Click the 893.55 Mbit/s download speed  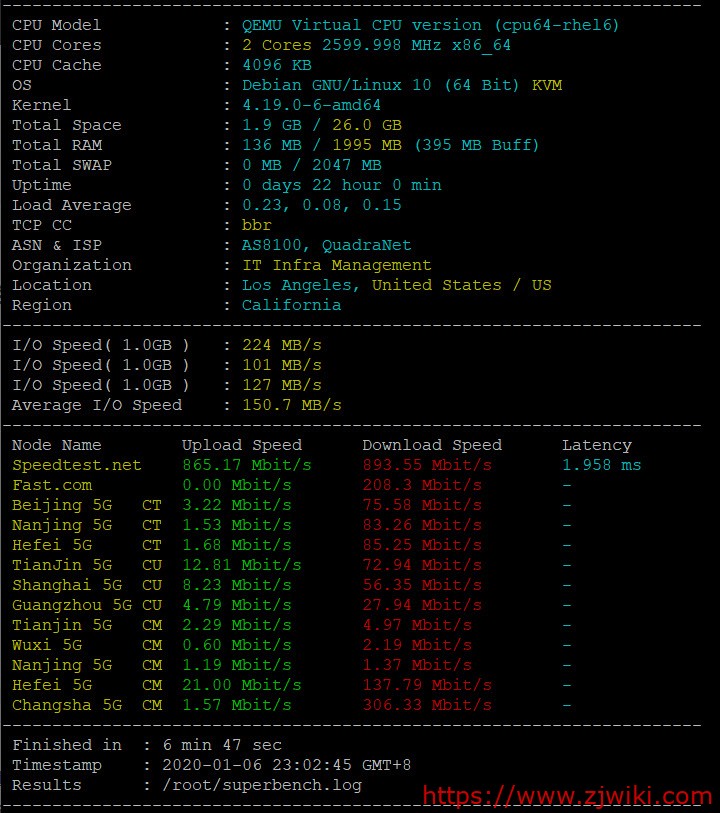click(426, 465)
